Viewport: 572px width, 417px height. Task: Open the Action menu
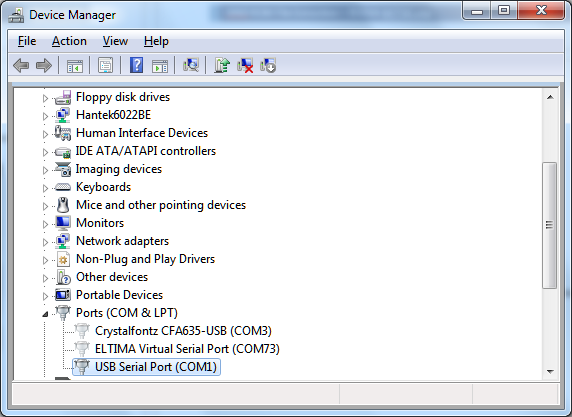click(69, 41)
